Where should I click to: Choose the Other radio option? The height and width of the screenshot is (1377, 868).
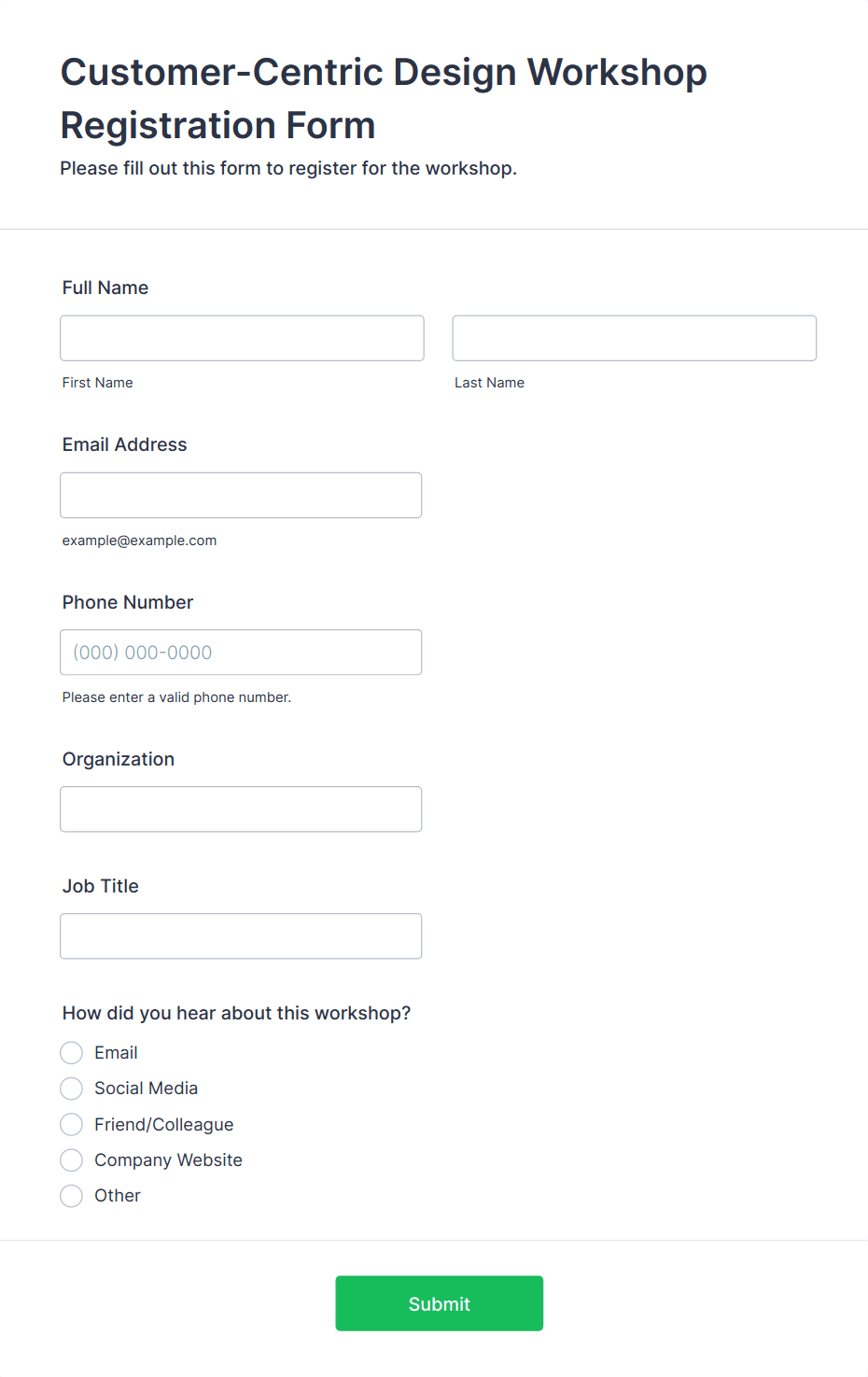point(72,1196)
